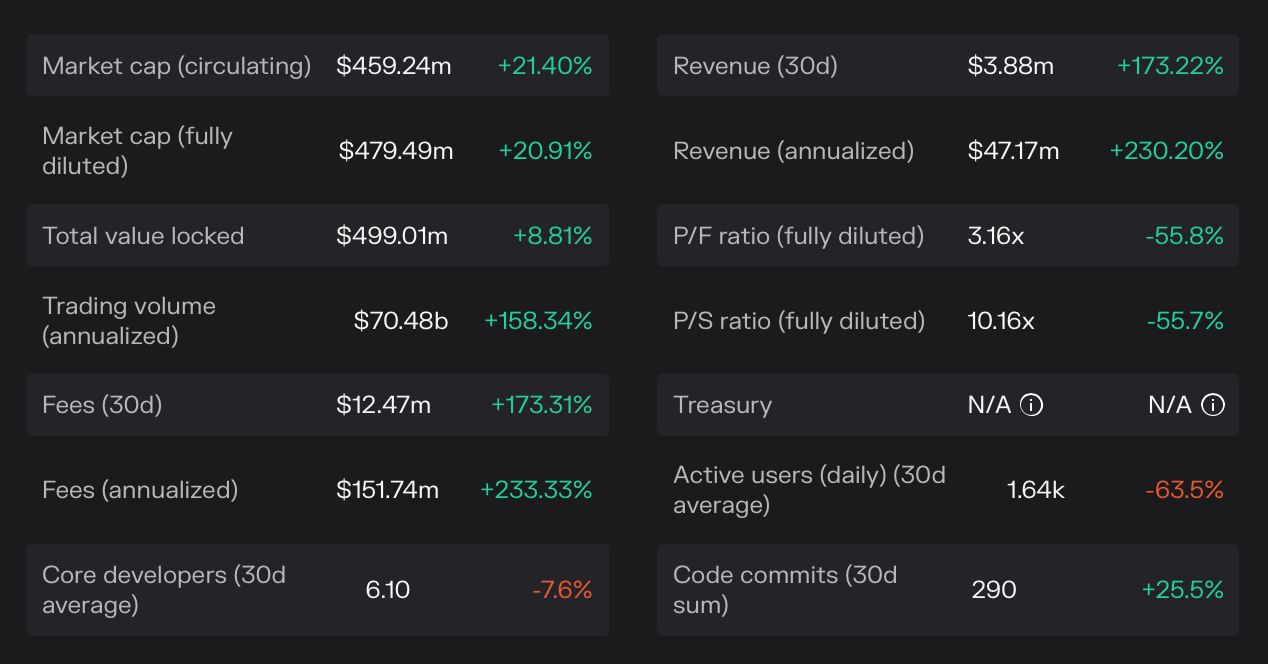Screen dimensions: 1268x664
Task: Select the $47.17m annualized revenue value
Action: click(x=1013, y=151)
